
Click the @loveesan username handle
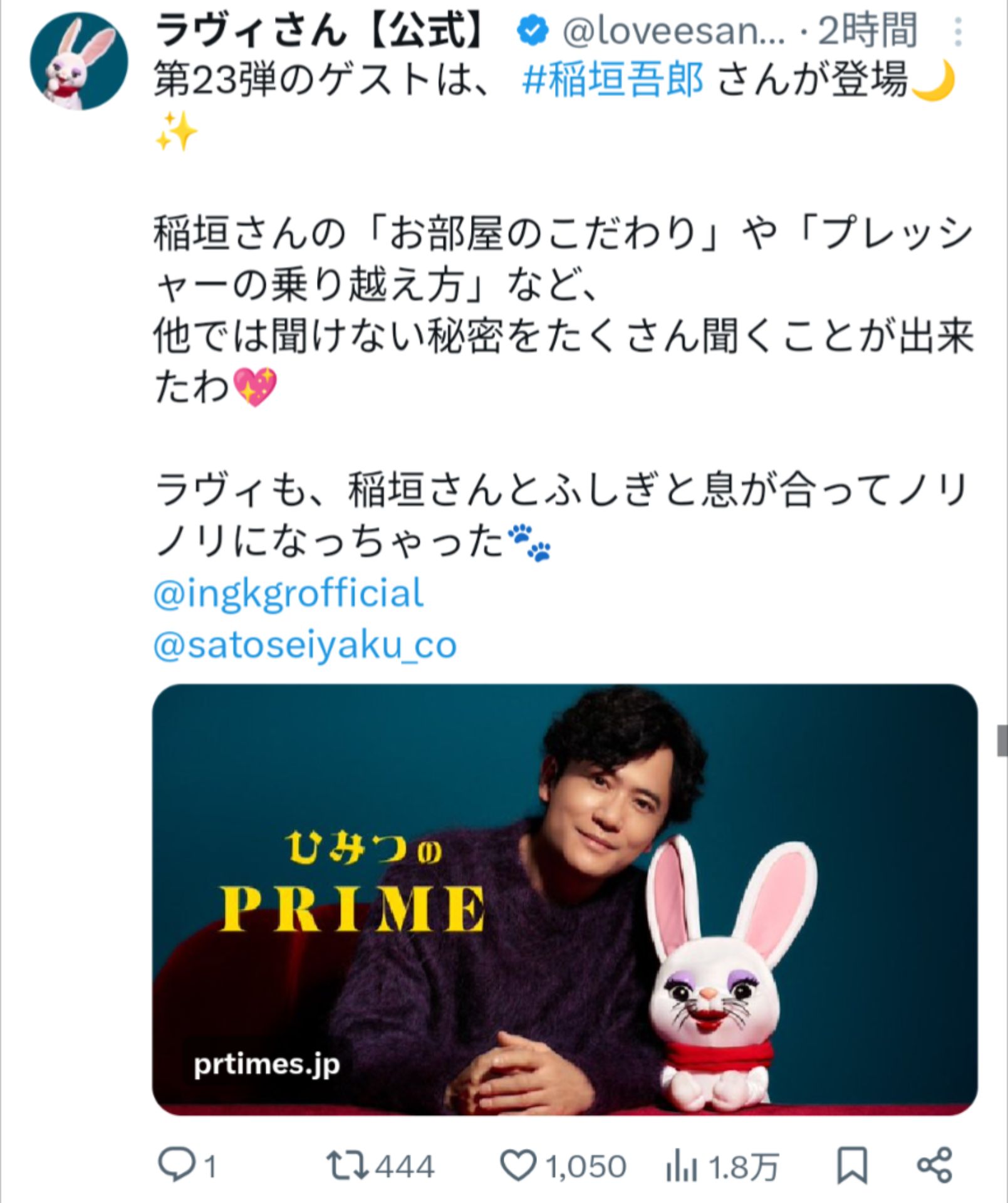pos(673,31)
